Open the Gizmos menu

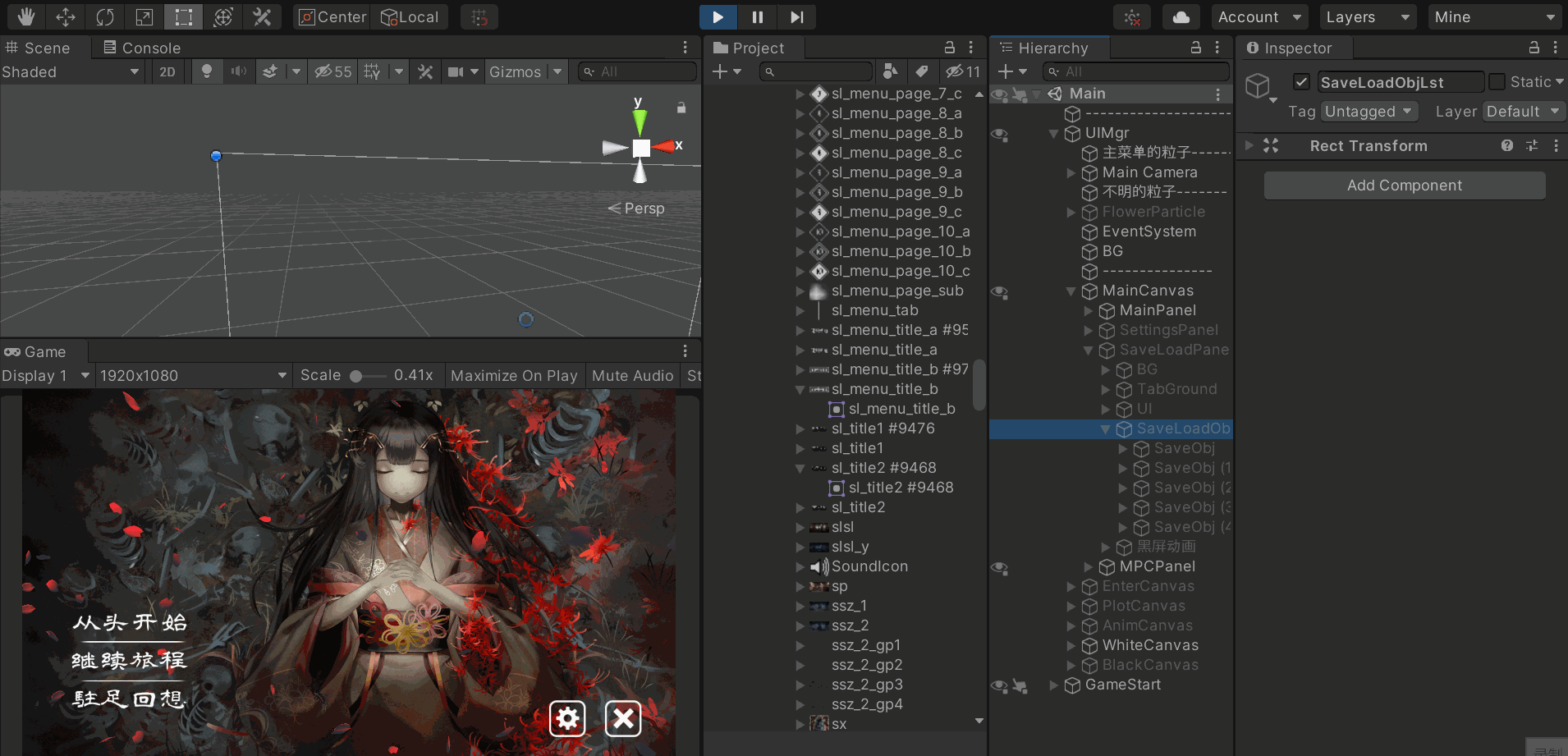click(x=516, y=71)
